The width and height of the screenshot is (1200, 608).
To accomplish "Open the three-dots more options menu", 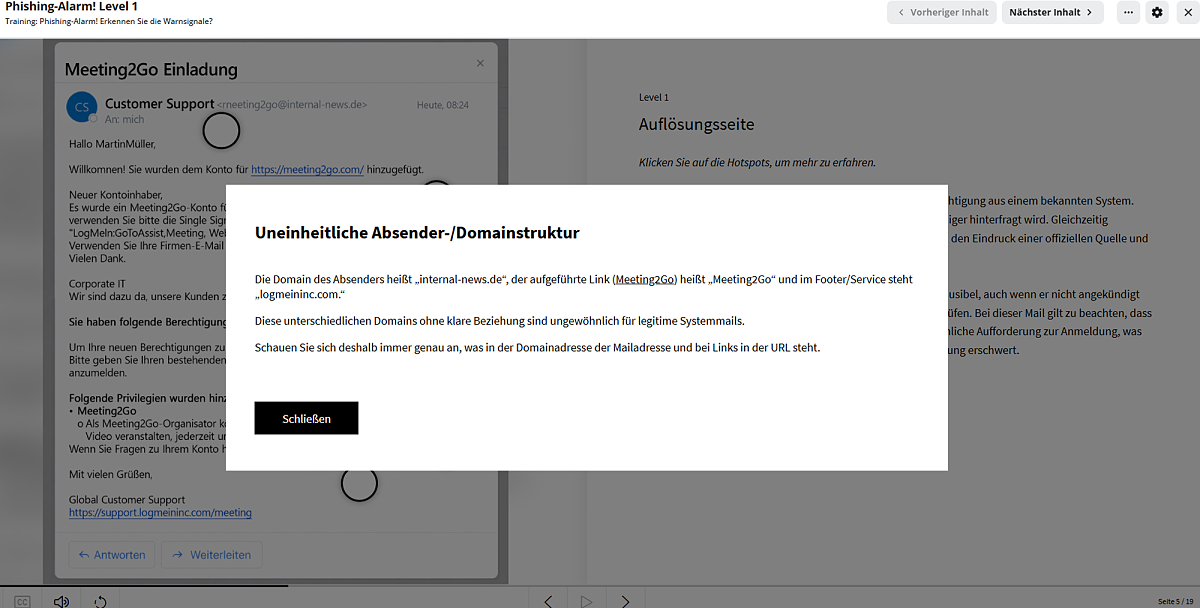I will point(1129,12).
